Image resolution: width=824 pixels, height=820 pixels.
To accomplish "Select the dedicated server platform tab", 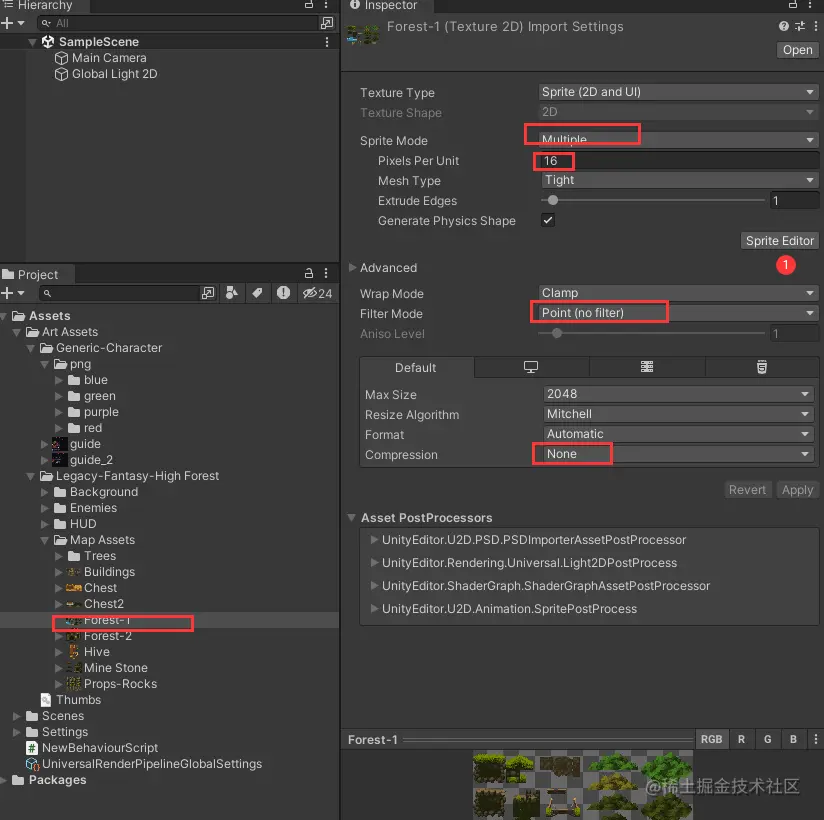I will coord(647,367).
